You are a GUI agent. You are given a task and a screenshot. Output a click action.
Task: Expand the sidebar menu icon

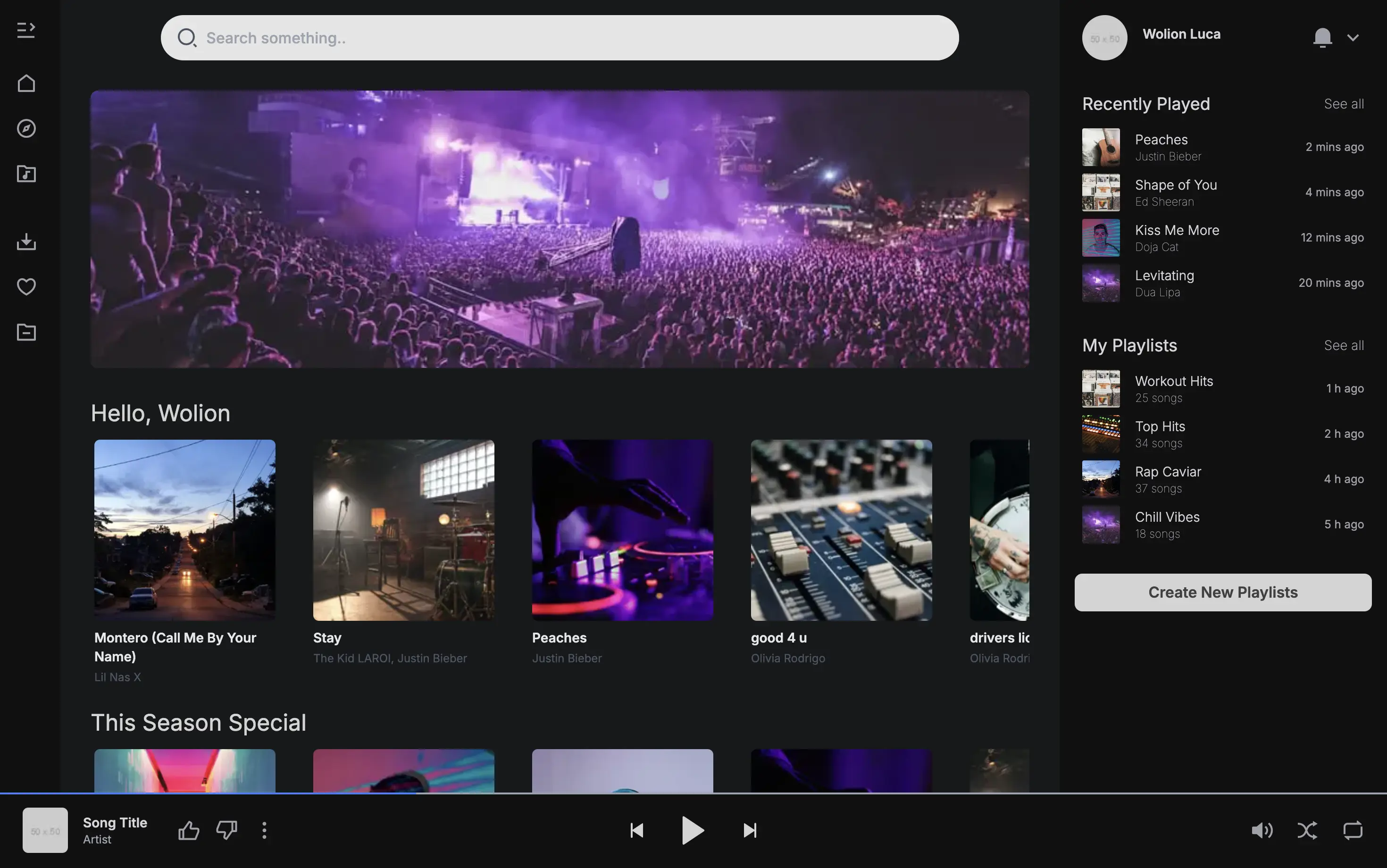(x=26, y=30)
